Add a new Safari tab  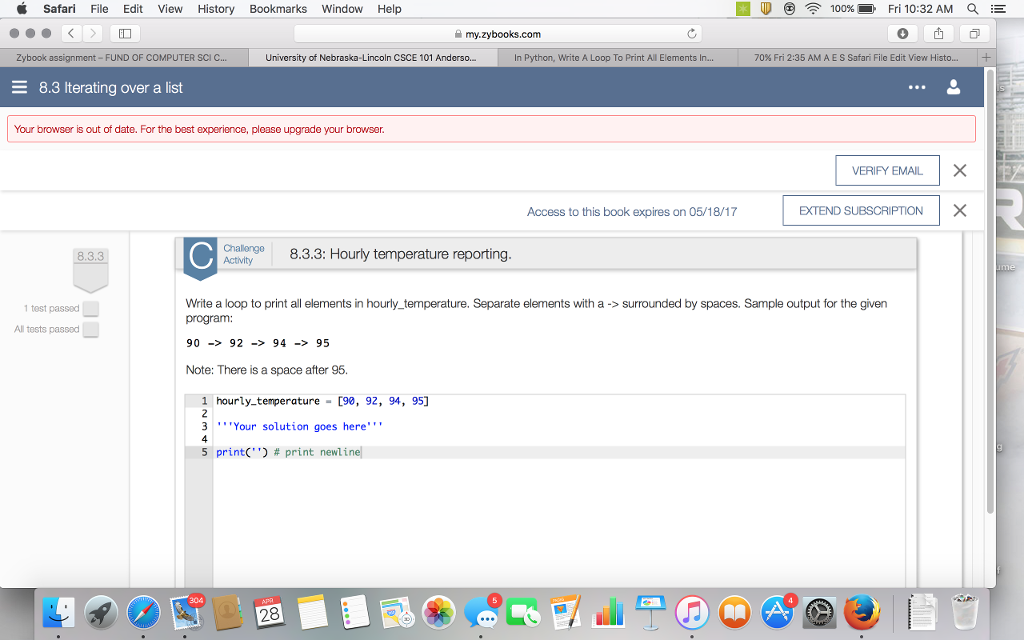(986, 57)
